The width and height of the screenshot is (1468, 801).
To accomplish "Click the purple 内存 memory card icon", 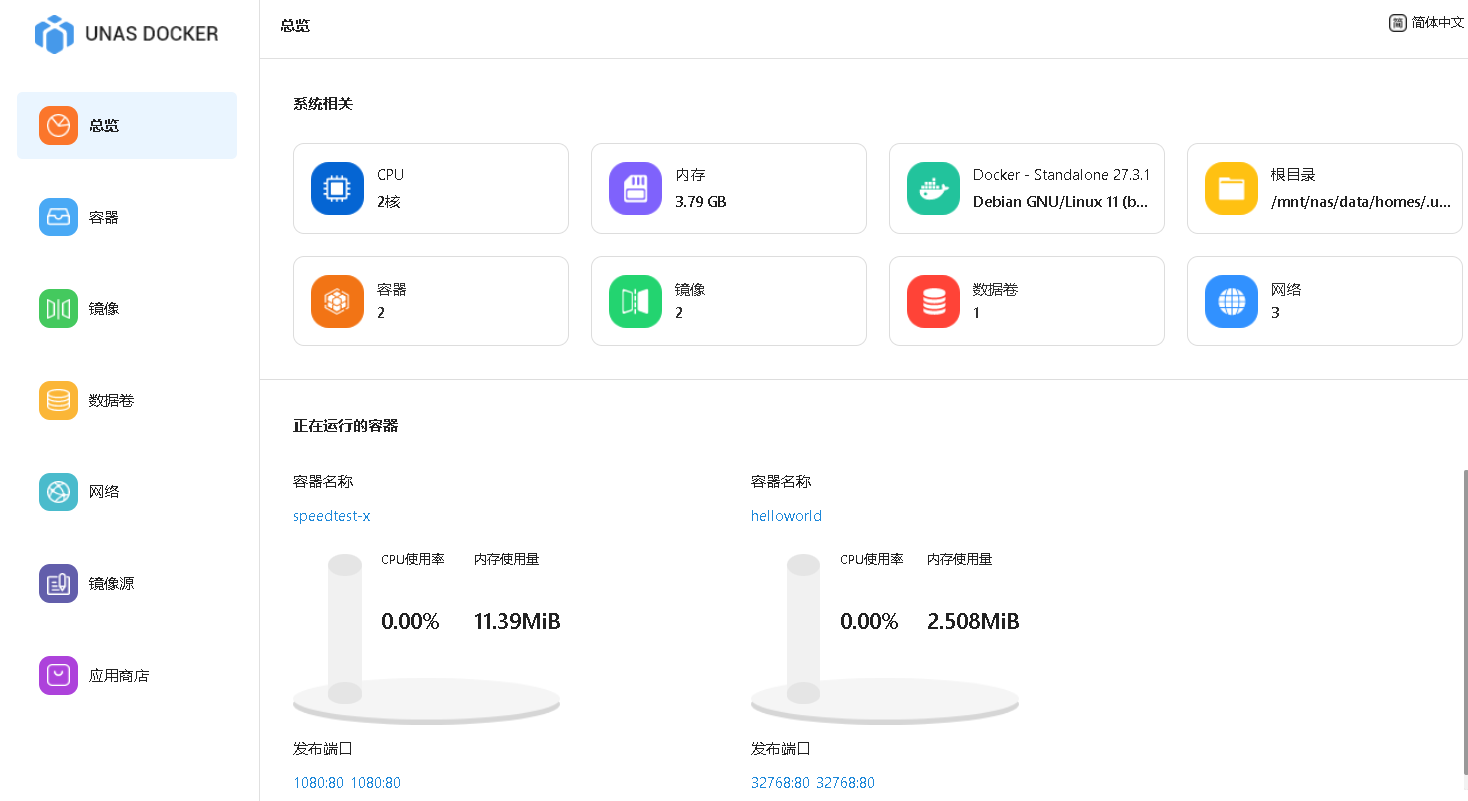I will pos(635,188).
